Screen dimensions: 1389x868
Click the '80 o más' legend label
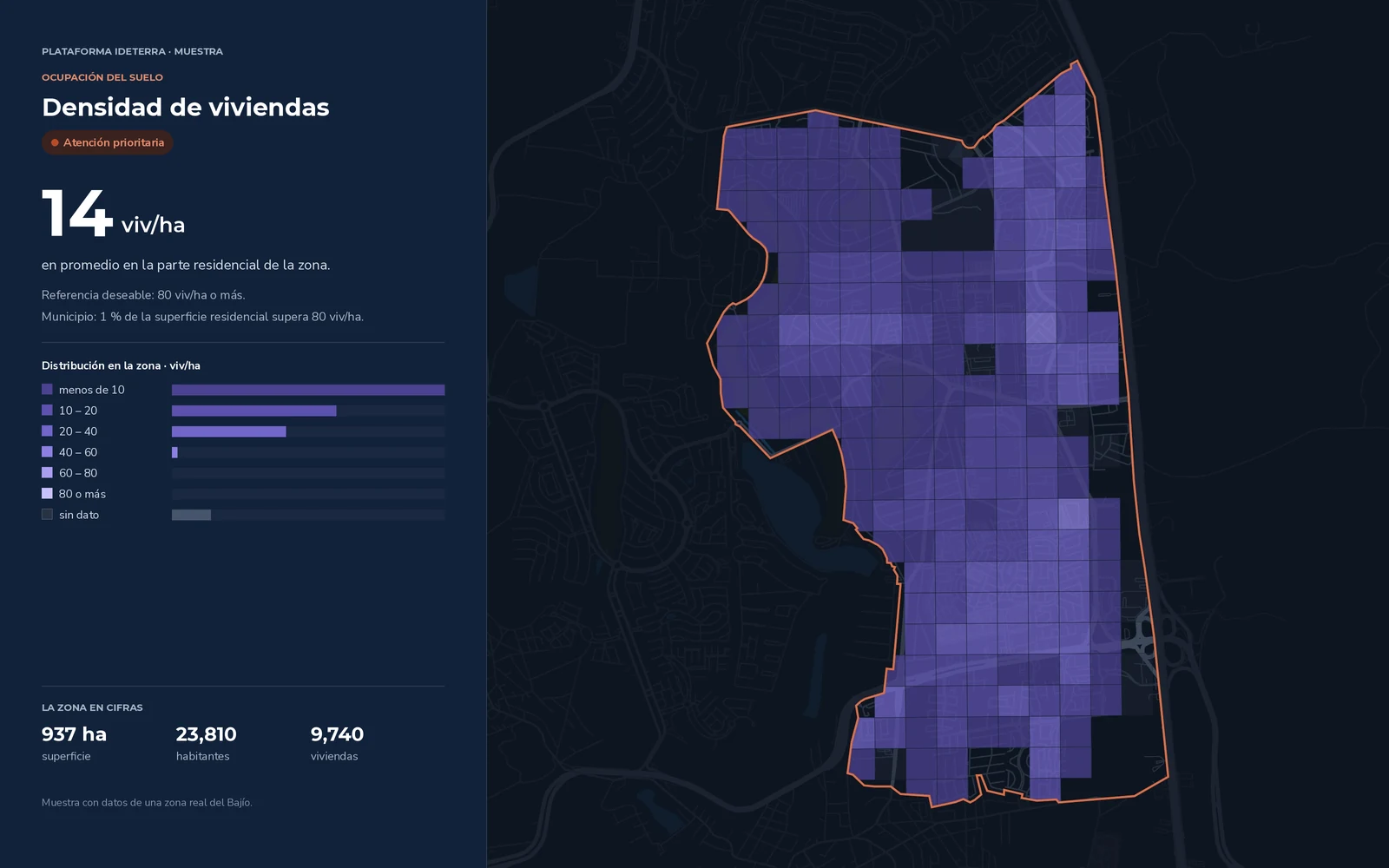click(x=82, y=494)
